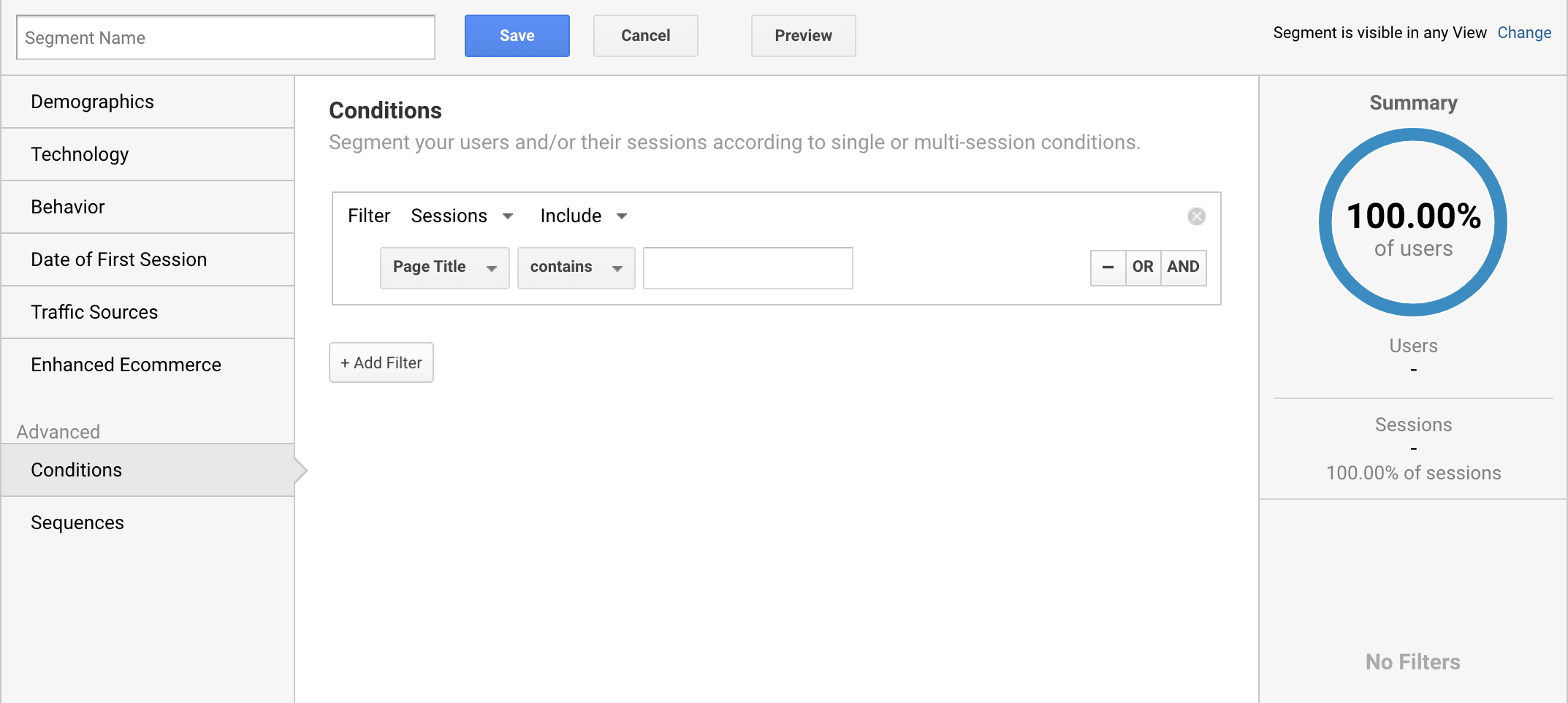Switch to the Sequences section
Screen dimensions: 1568x703
[x=77, y=522]
